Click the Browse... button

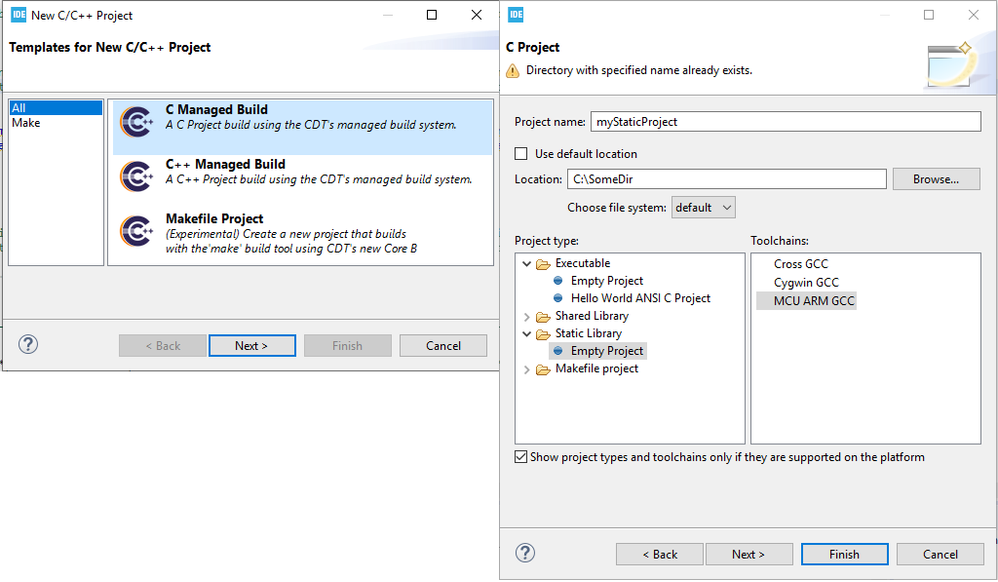pos(935,179)
